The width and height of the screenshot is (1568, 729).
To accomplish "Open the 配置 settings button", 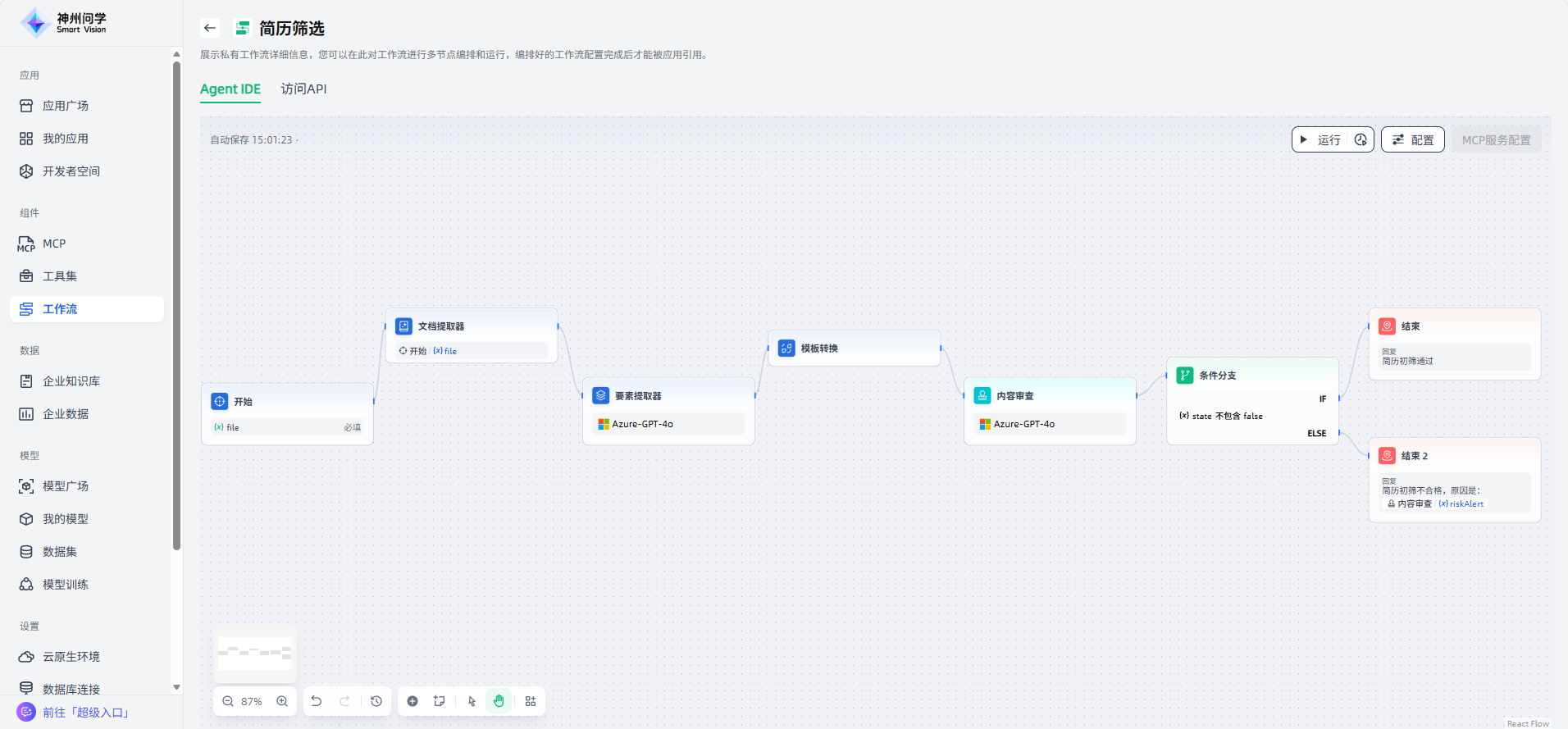I will tap(1412, 140).
